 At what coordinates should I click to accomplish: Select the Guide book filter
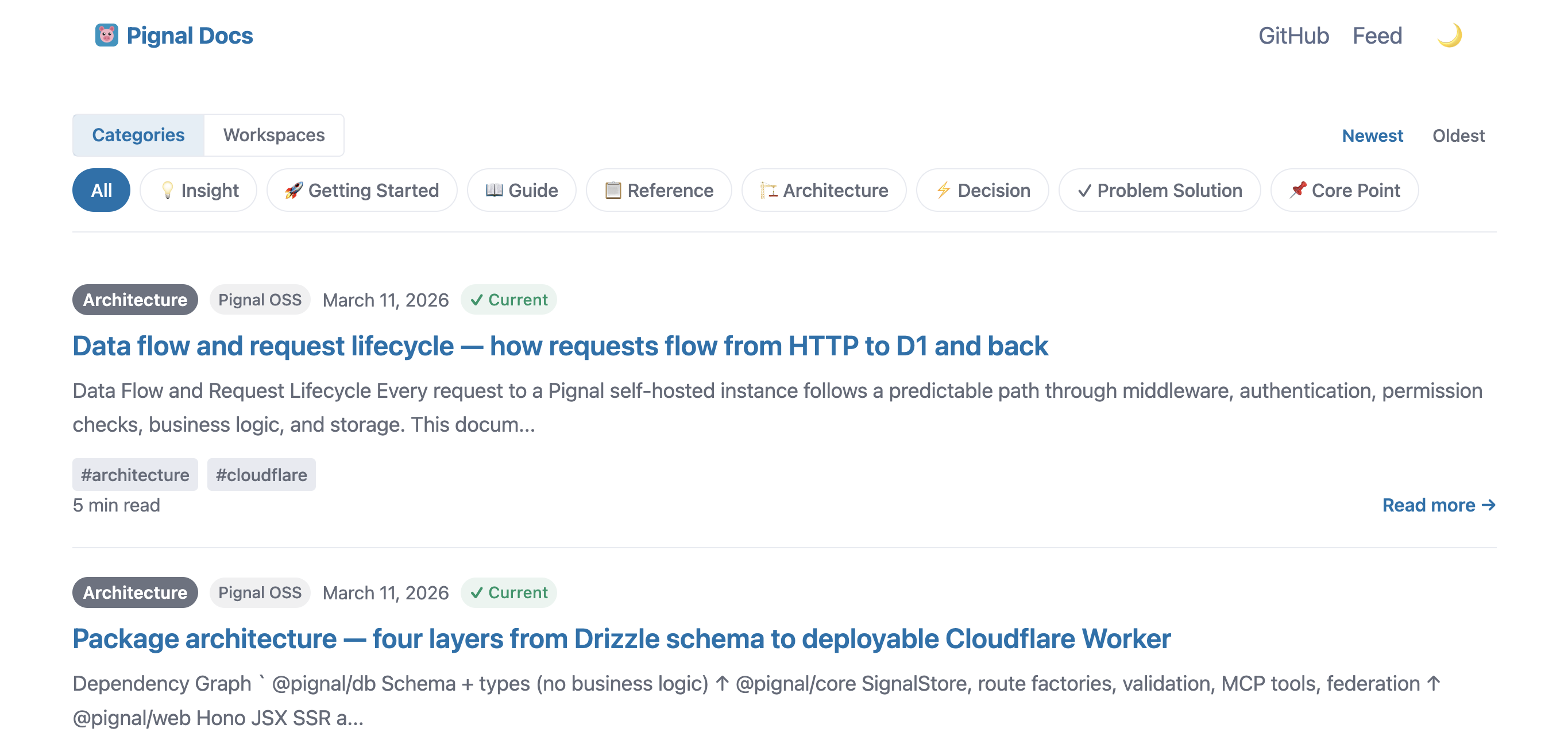521,190
